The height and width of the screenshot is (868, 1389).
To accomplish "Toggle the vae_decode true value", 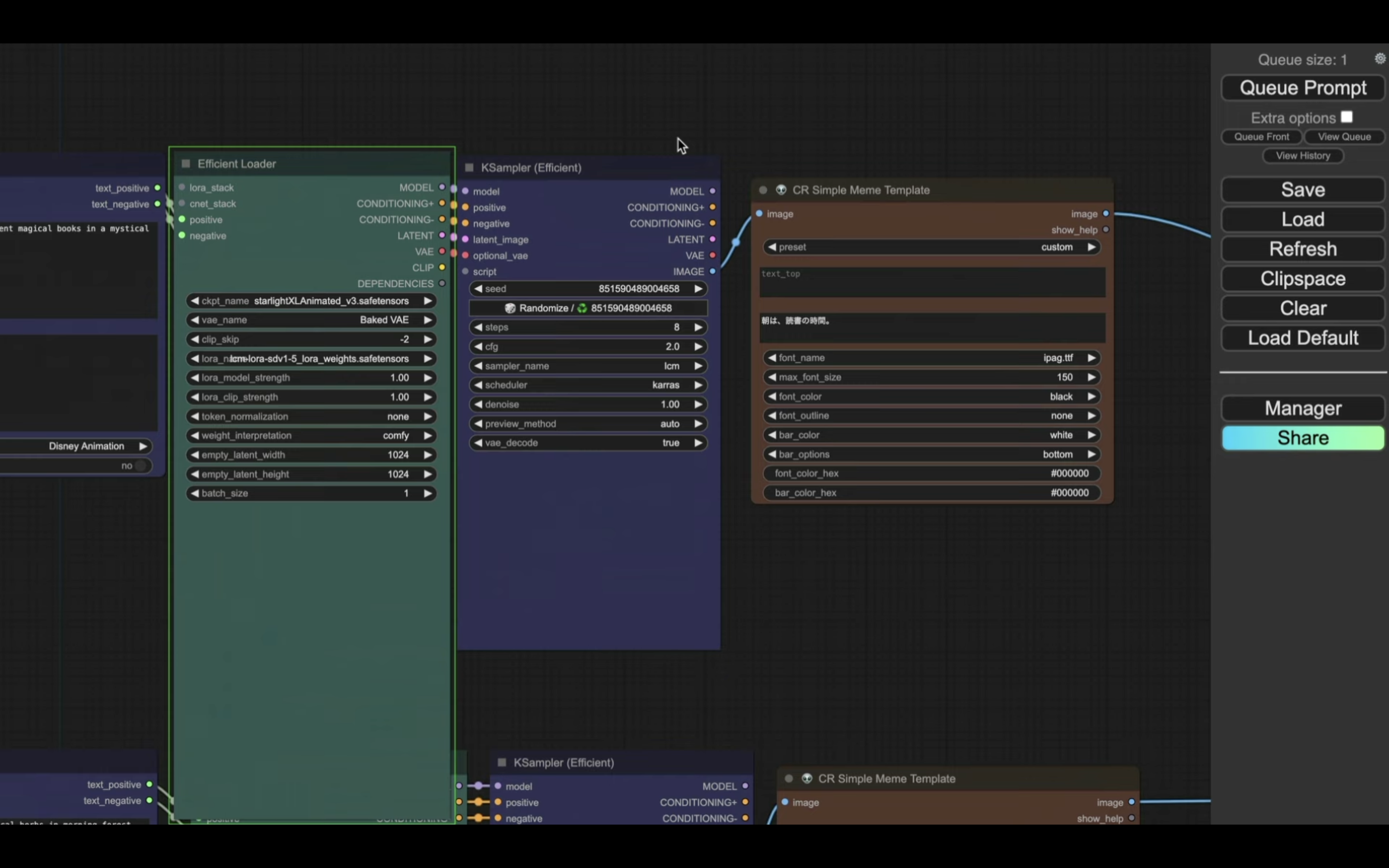I will [x=588, y=443].
